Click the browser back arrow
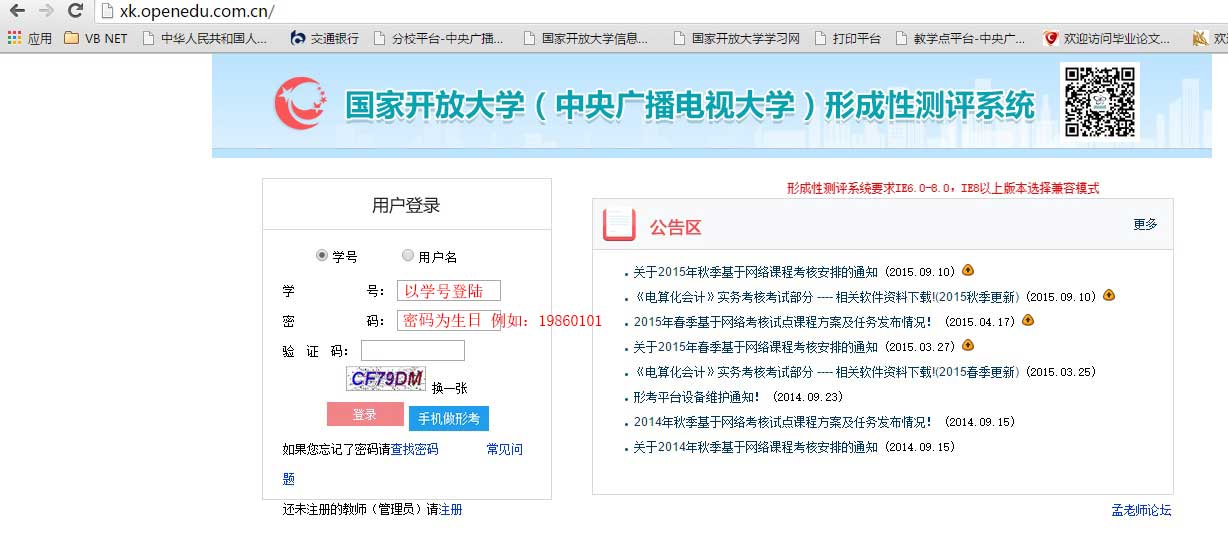Image resolution: width=1228 pixels, height=556 pixels. tap(17, 11)
